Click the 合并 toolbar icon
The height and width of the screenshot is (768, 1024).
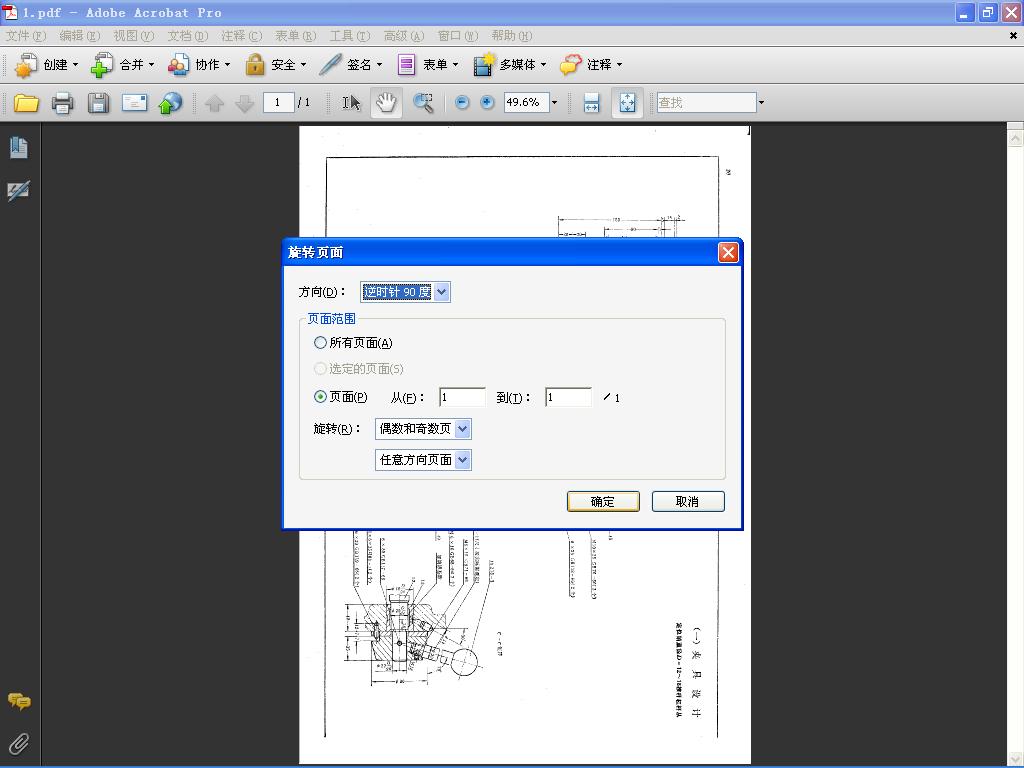pos(102,65)
